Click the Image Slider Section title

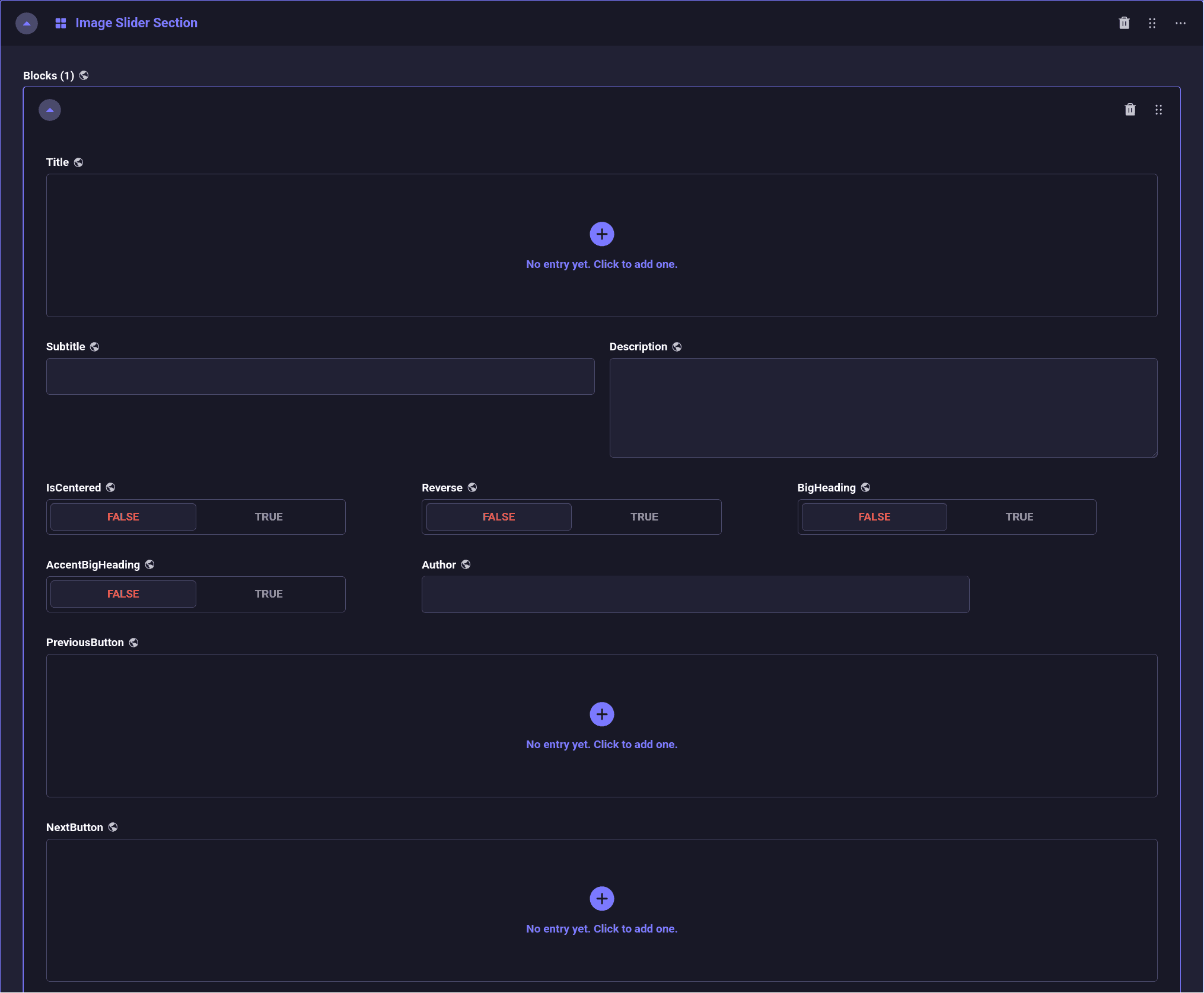[136, 23]
